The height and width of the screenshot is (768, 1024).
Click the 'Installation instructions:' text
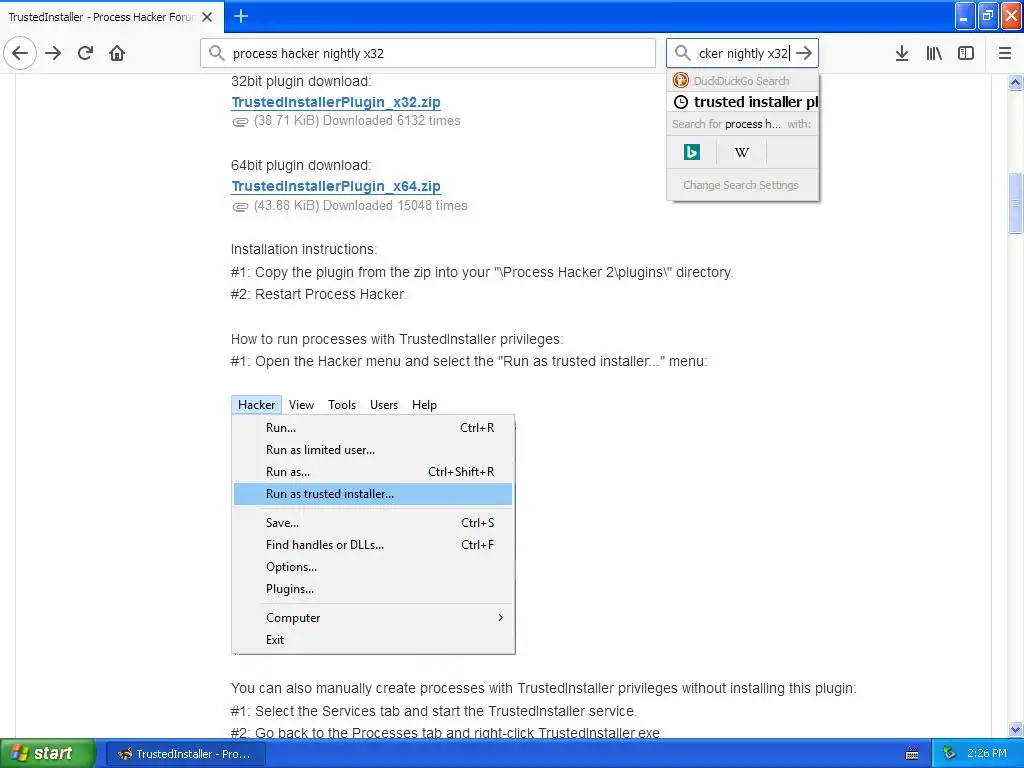(x=304, y=249)
